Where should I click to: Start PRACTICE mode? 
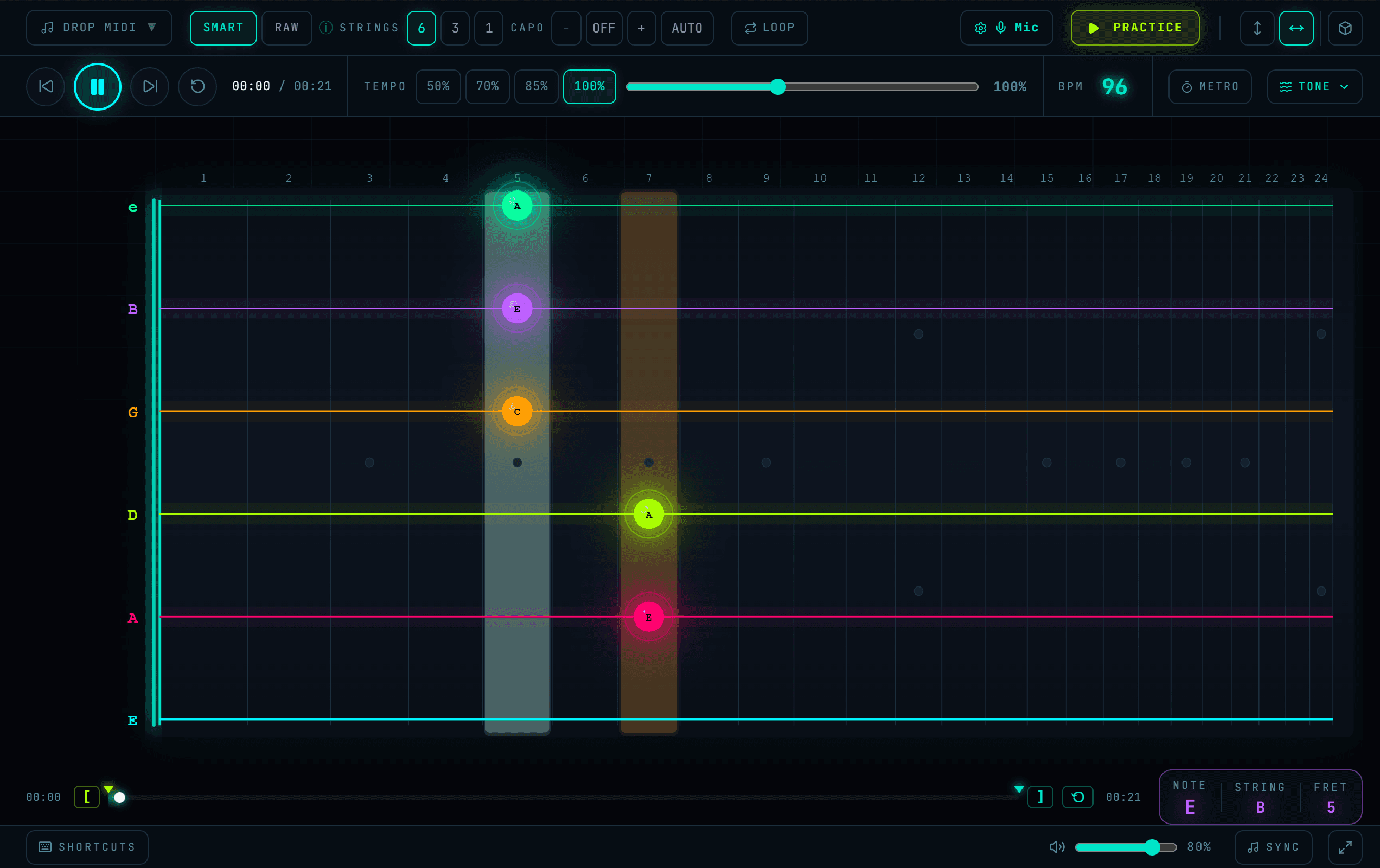point(1135,28)
